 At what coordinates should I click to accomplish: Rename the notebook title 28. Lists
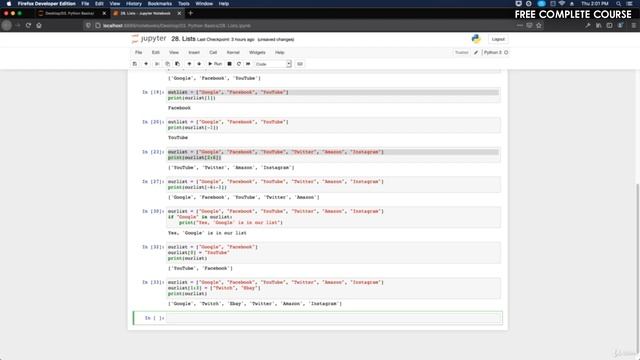183,39
